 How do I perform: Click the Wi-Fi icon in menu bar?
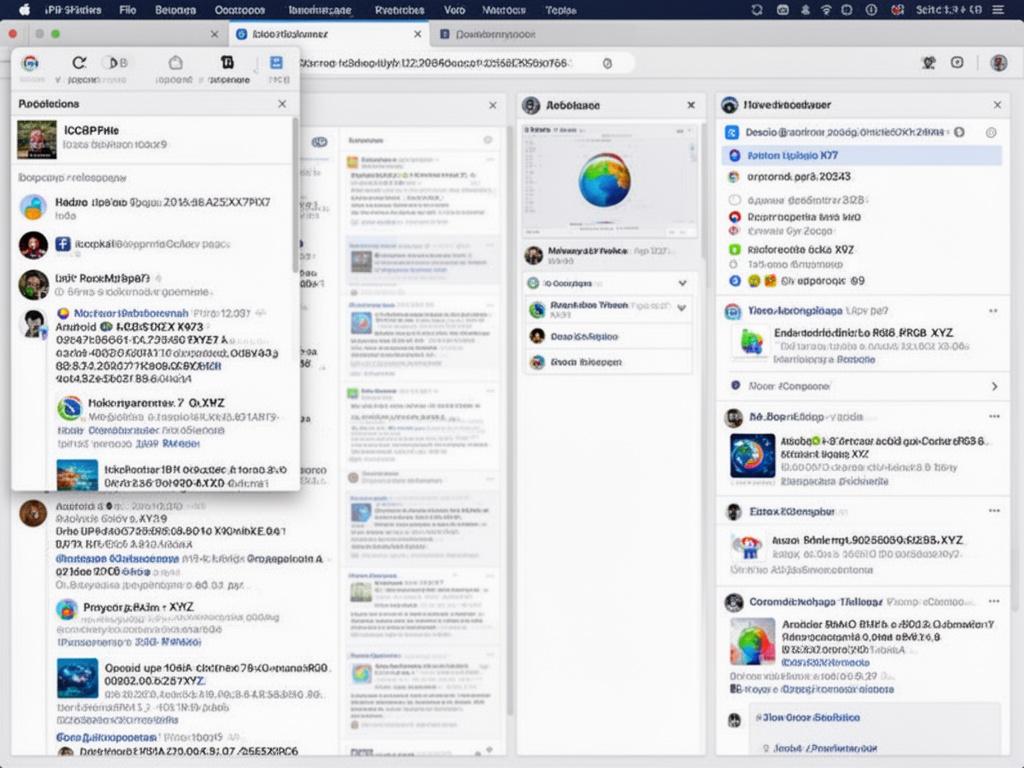826,9
